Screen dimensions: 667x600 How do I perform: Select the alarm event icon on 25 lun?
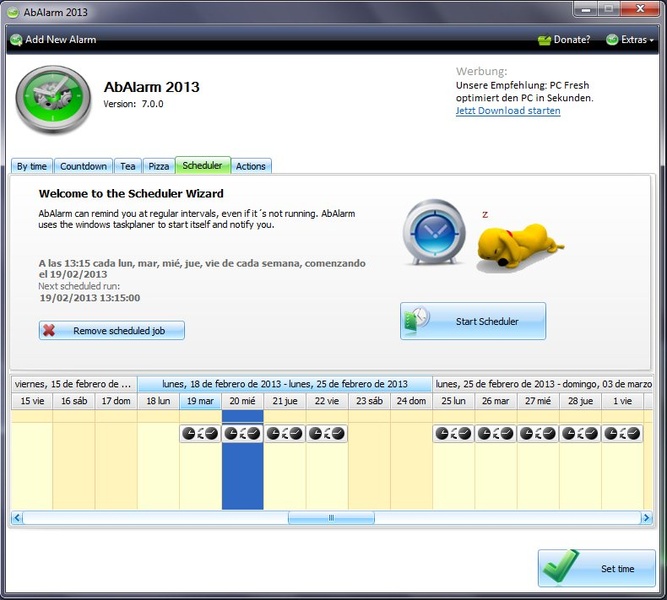tap(453, 434)
